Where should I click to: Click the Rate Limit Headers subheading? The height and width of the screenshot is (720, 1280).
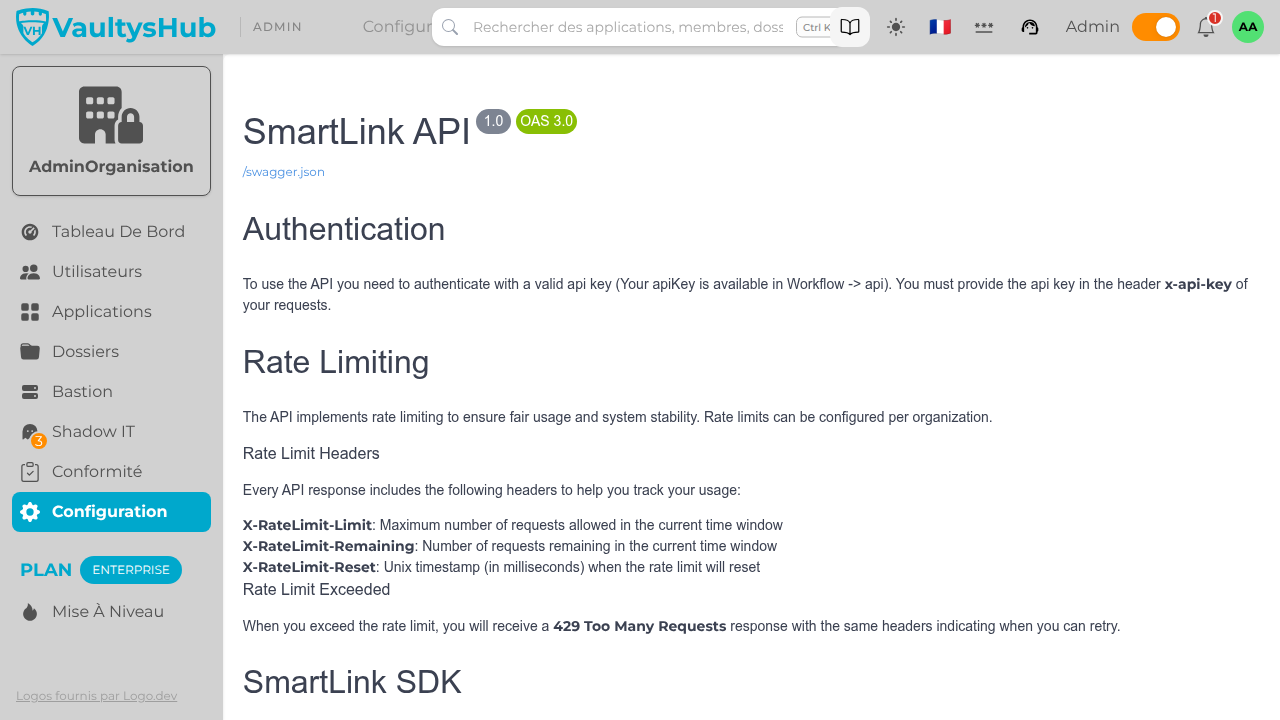pos(311,454)
